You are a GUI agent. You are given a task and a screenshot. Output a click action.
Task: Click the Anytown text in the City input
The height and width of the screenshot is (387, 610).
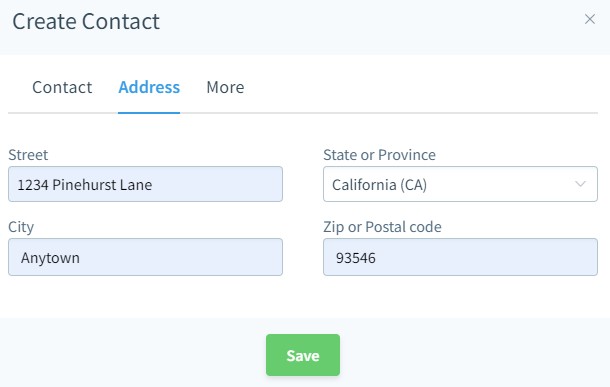pyautogui.click(x=50, y=258)
